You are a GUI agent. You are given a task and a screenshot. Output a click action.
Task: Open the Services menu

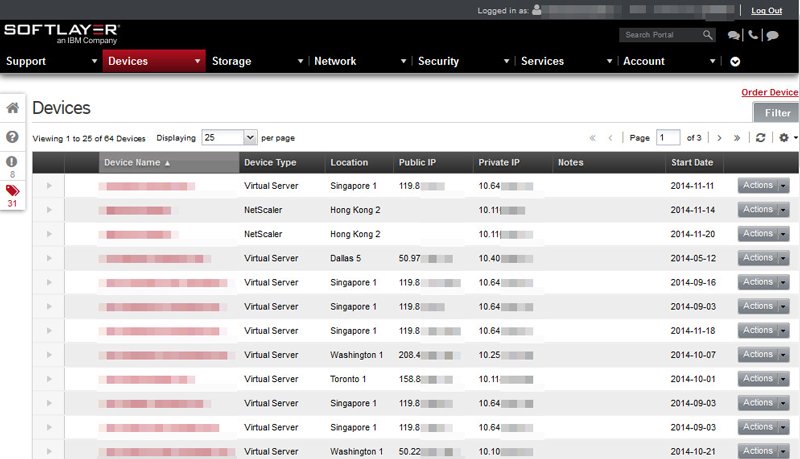[566, 61]
